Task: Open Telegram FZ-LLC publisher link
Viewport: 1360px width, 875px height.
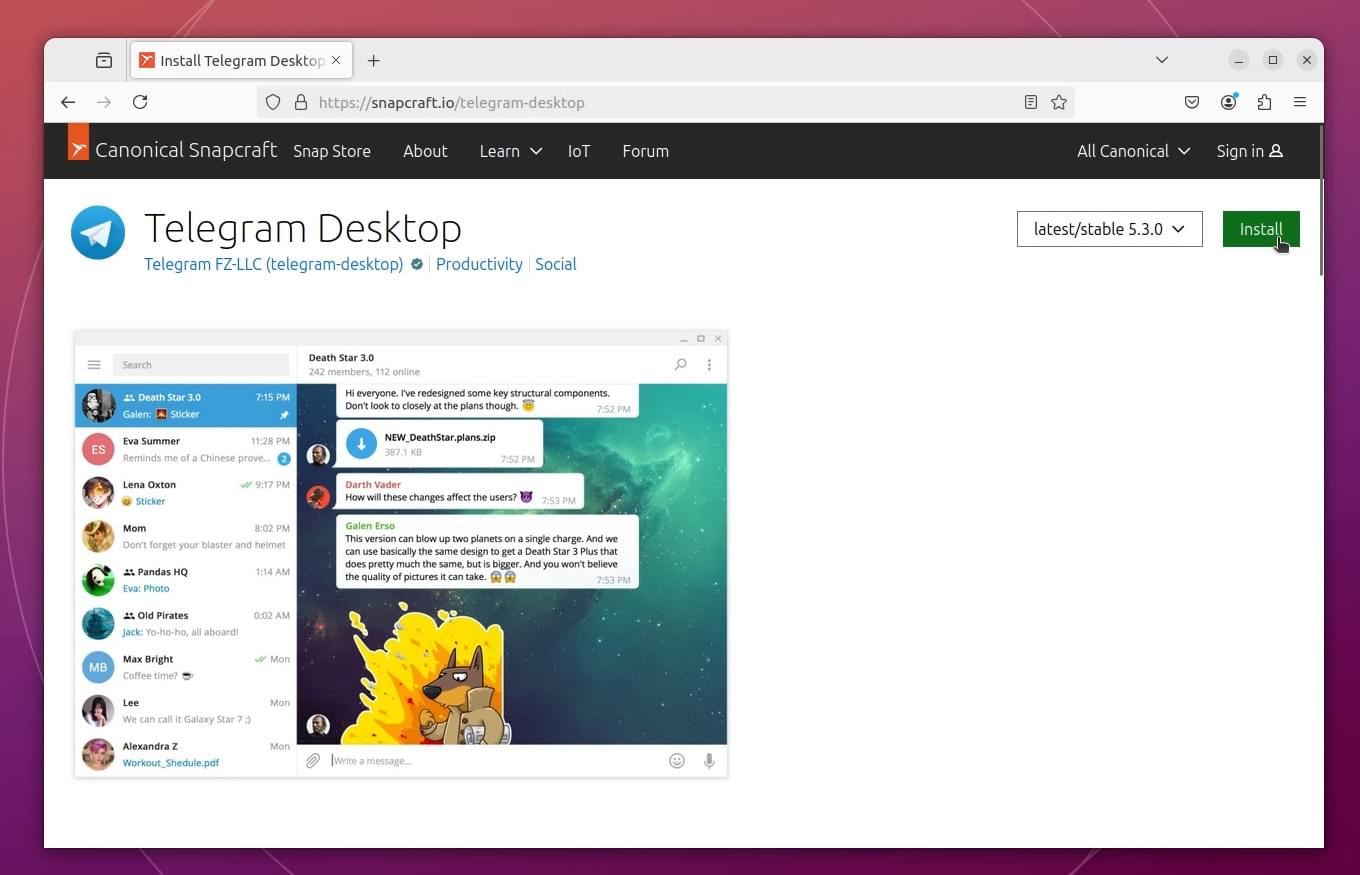Action: click(x=273, y=264)
